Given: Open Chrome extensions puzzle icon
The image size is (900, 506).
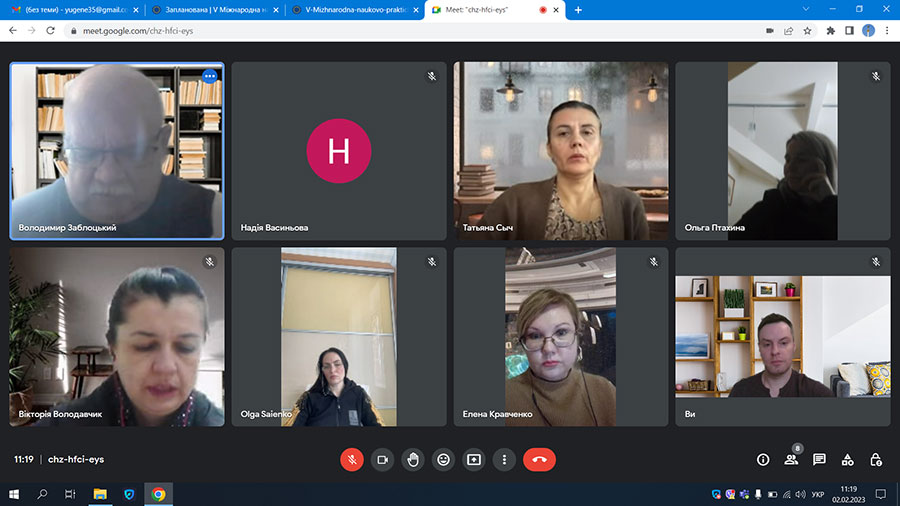Looking at the screenshot, I should pyautogui.click(x=831, y=30).
